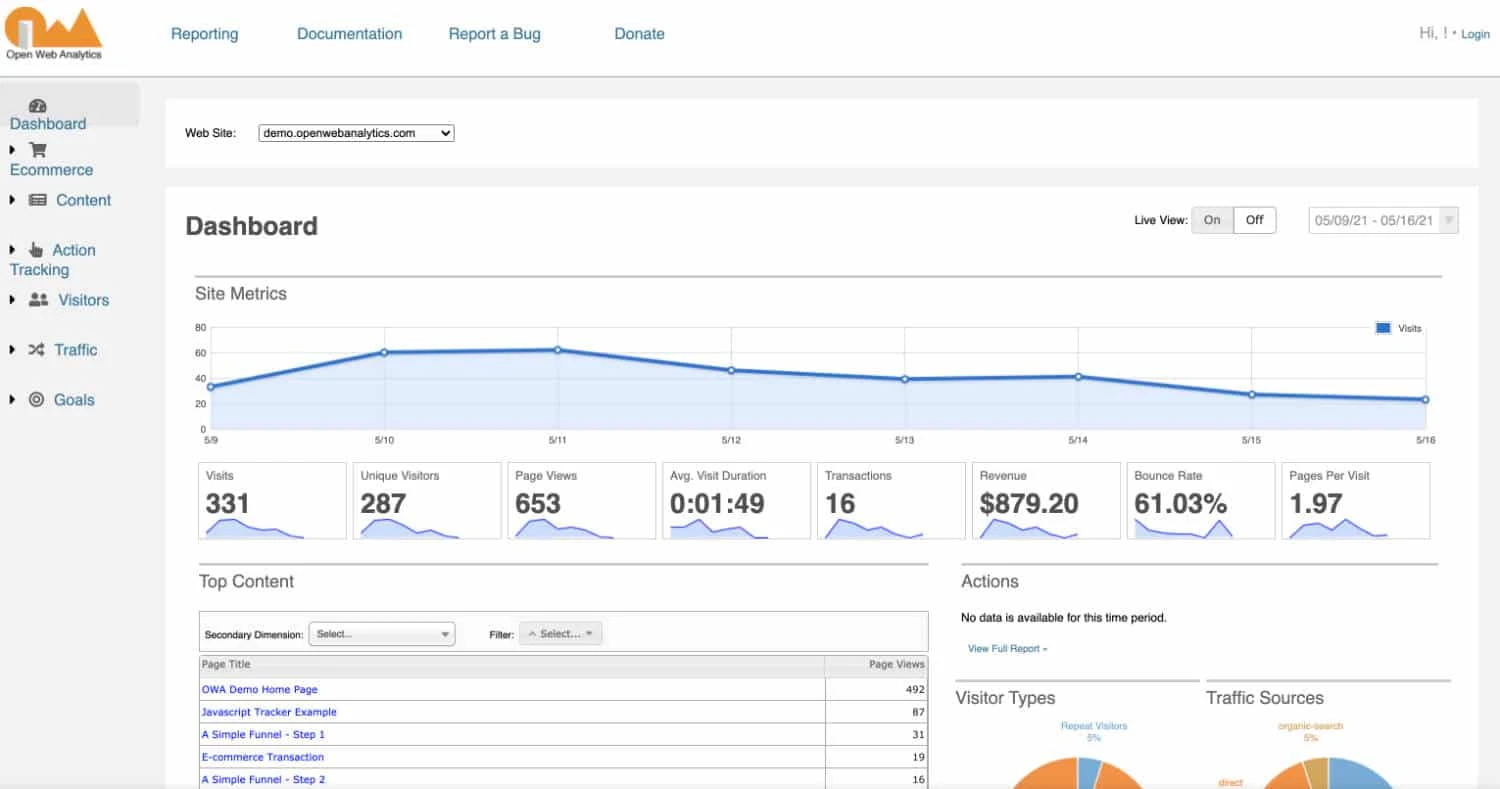Viewport: 1500px width, 789px height.
Task: Click the Traffic shuffle icon
Action: pos(37,349)
